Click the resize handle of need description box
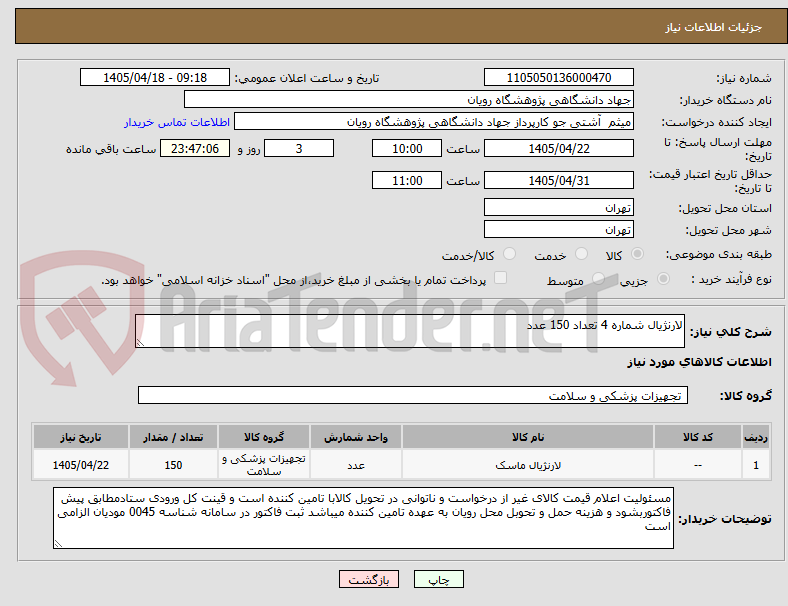The image size is (788, 606). pos(140,343)
